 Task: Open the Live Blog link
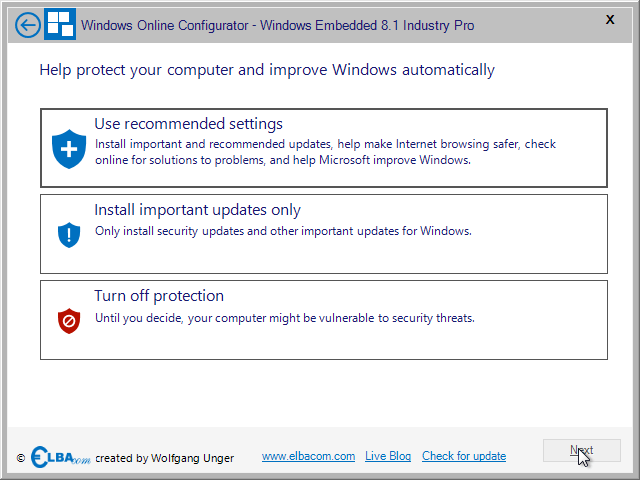point(388,456)
